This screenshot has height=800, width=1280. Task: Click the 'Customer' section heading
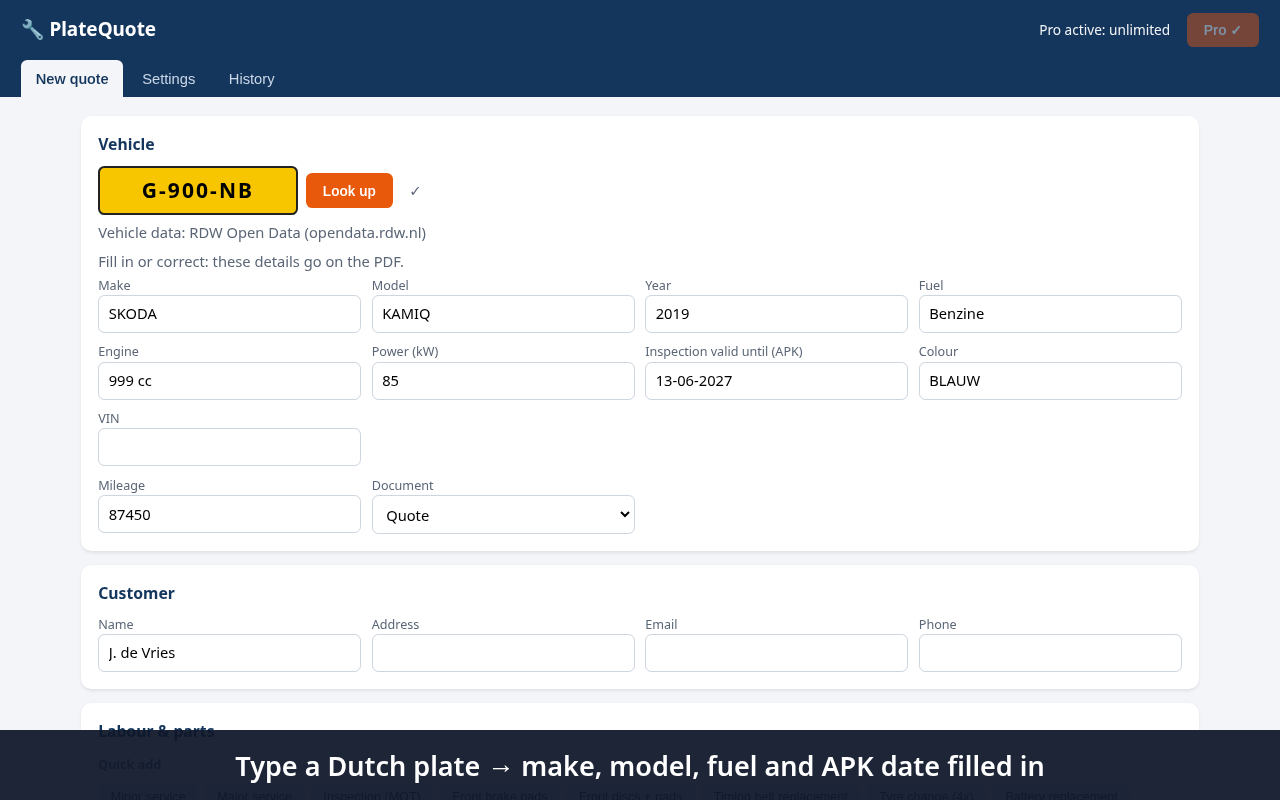[x=136, y=593]
